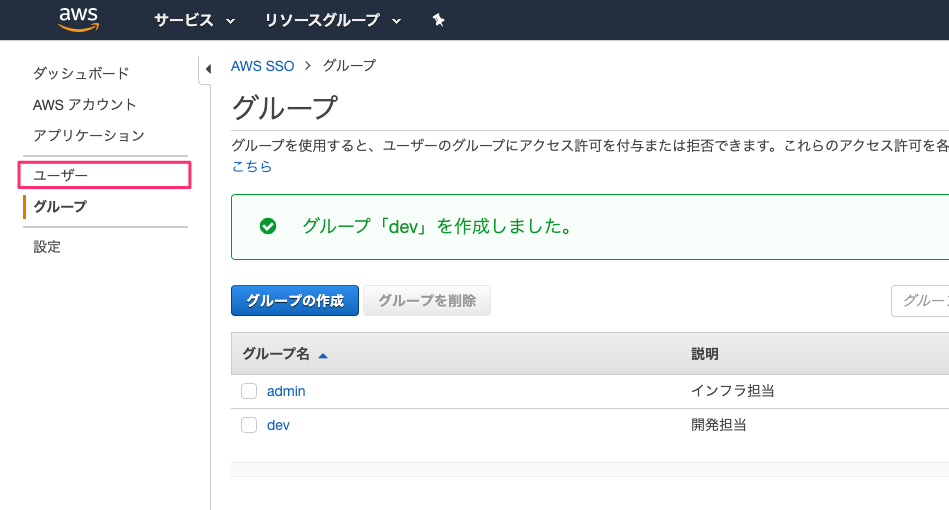
Task: Click the dev created success message
Action: (436, 226)
